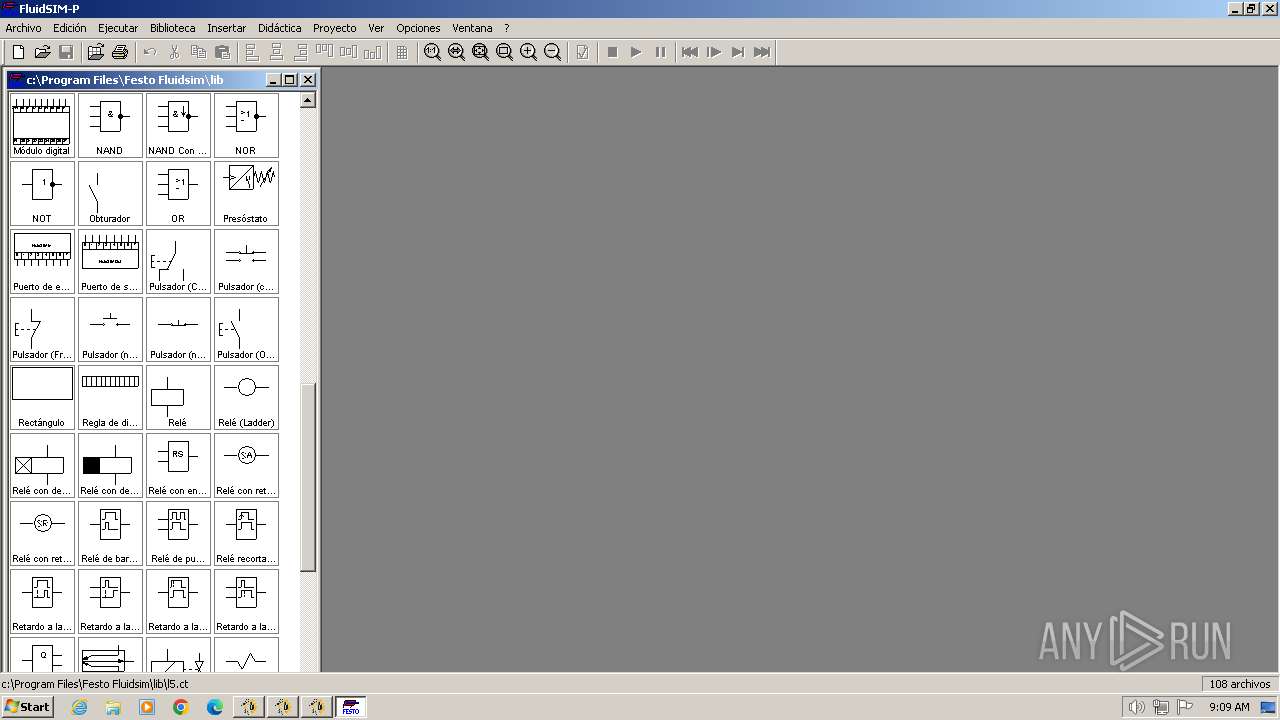Pause the simulation
Screen dimensions: 1280x720
click(660, 52)
